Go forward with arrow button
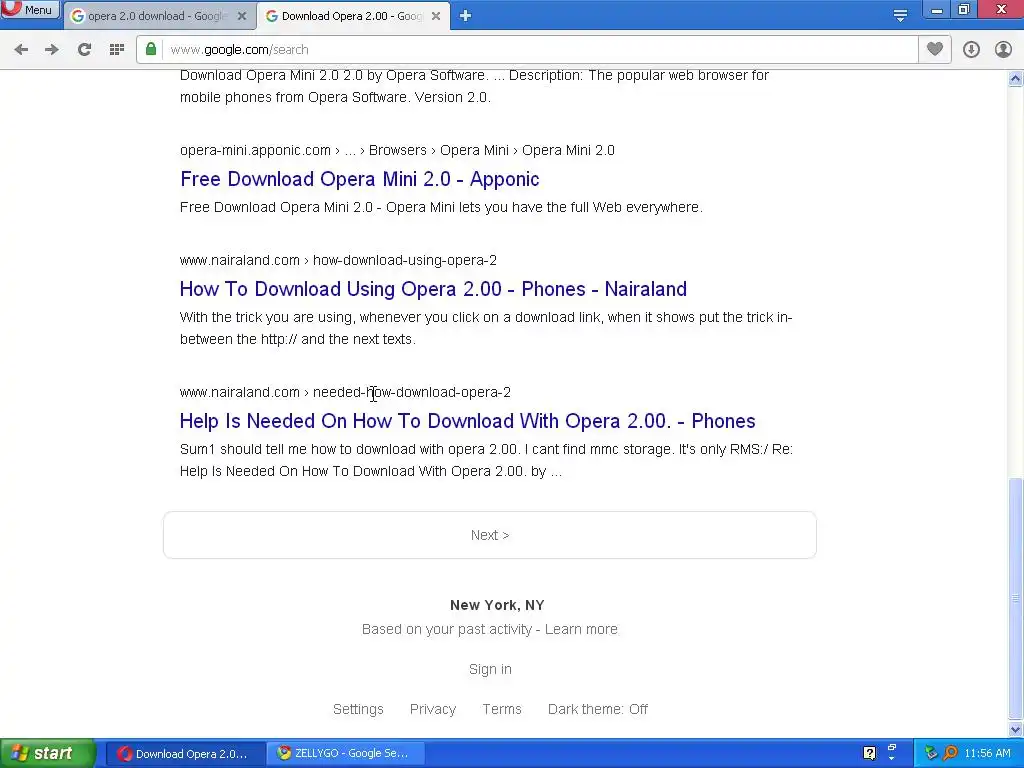1024x768 pixels. point(52,50)
